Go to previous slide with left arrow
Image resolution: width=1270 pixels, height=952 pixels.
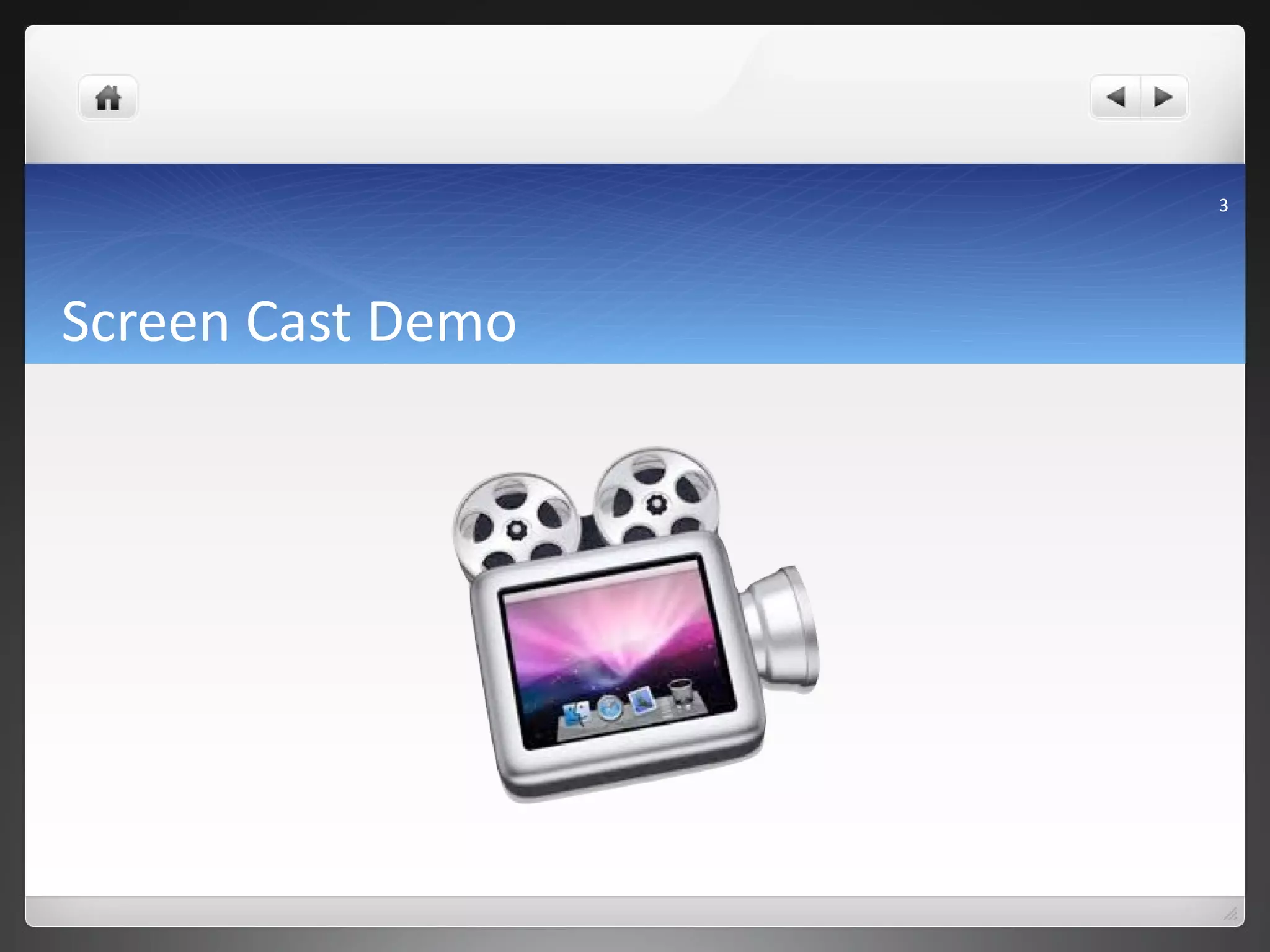pyautogui.click(x=1115, y=97)
